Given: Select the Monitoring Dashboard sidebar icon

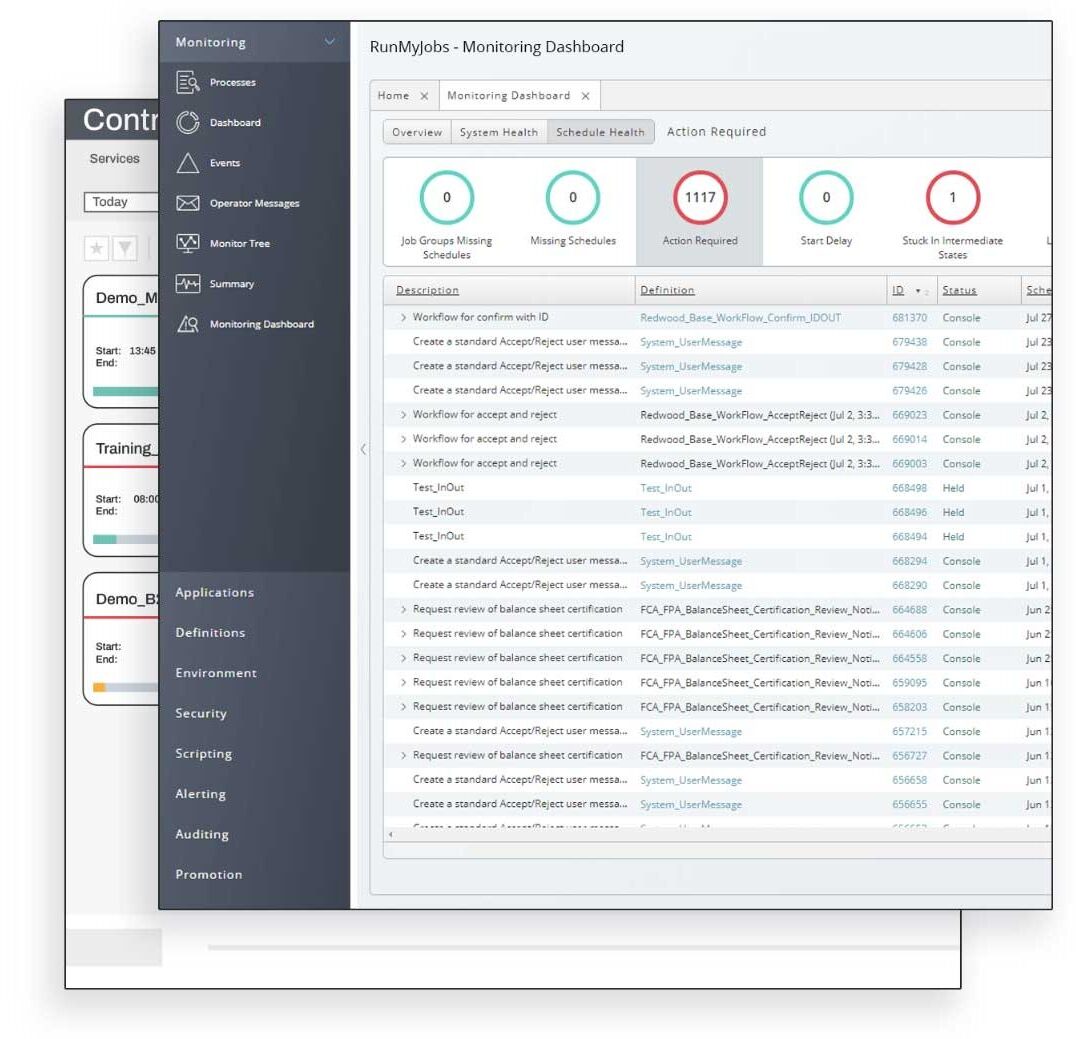Looking at the screenshot, I should pos(188,324).
